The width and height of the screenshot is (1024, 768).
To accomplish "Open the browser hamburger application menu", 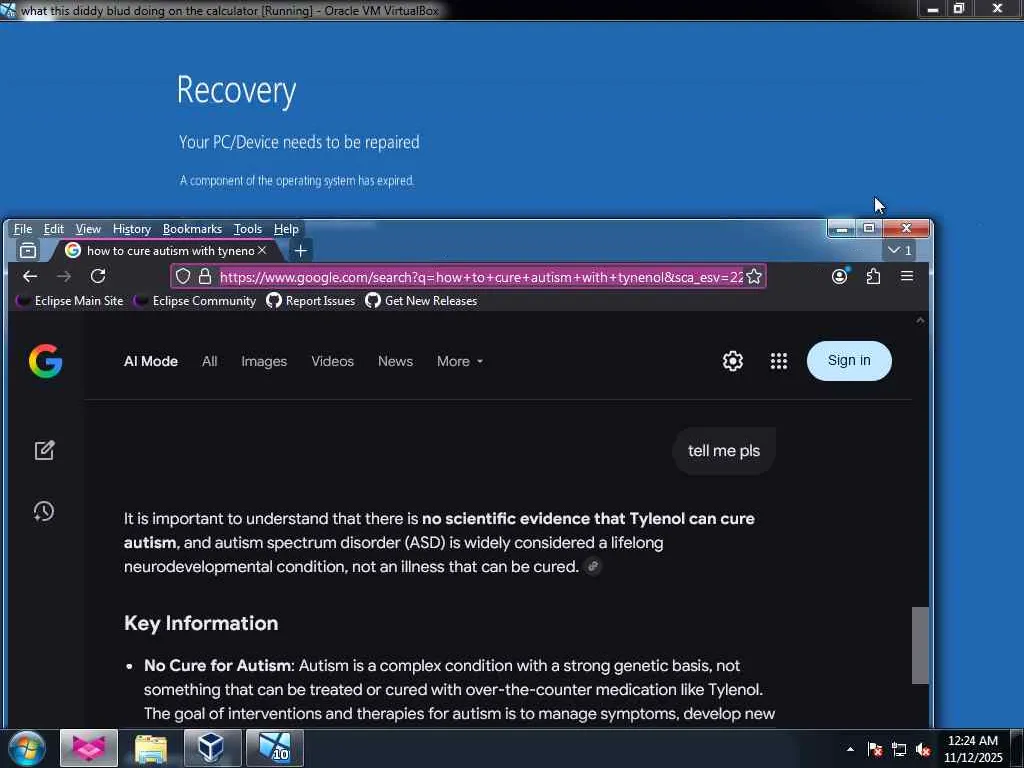I will coord(907,276).
